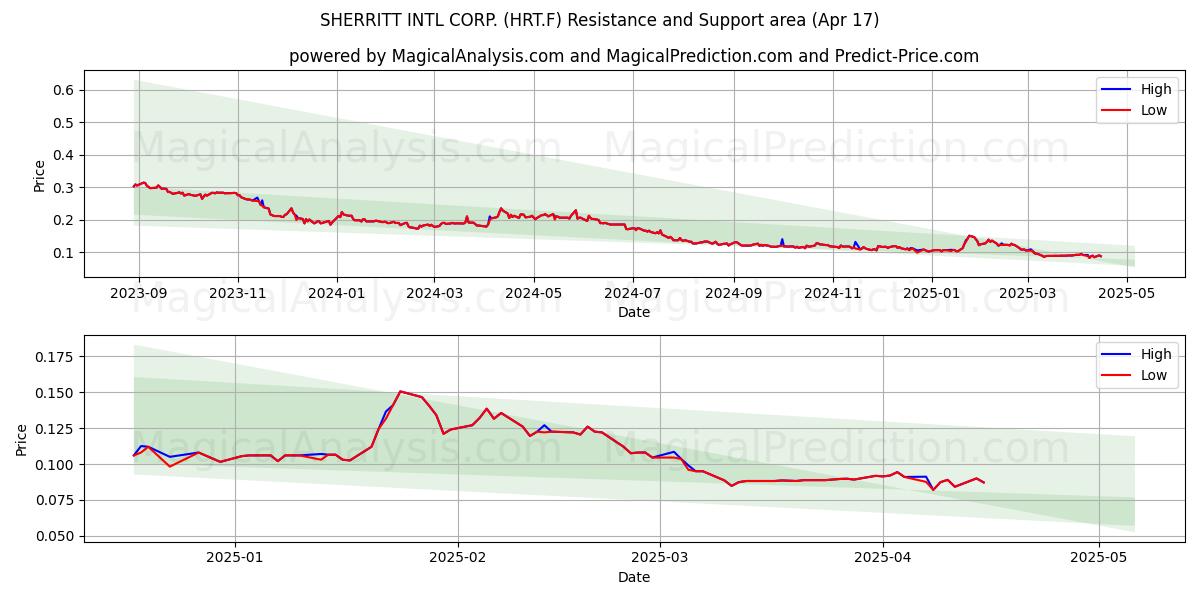Click the 2024-09 date tick label
The image size is (1200, 600).
733,293
